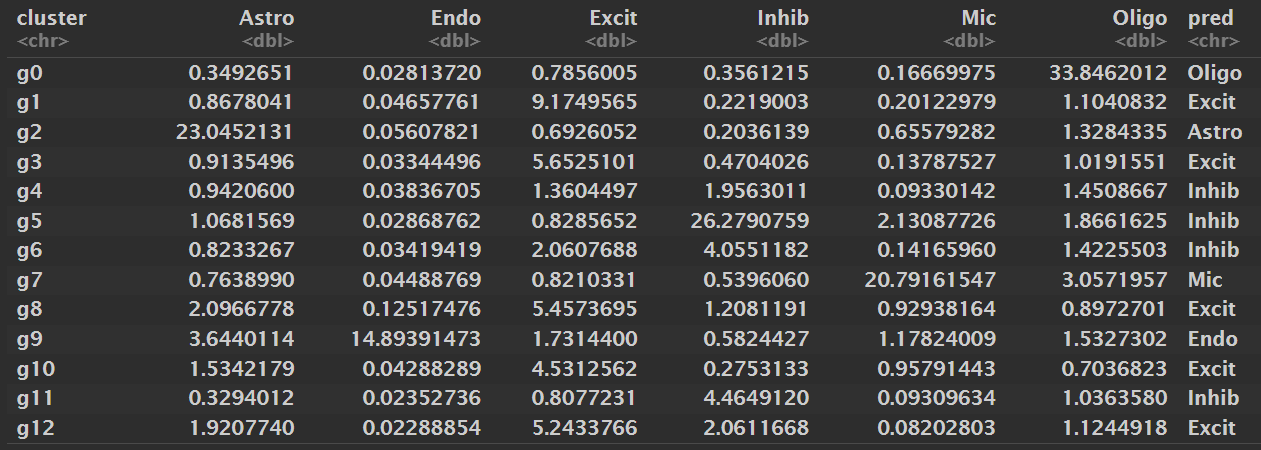Click the Oligo column header
The height and width of the screenshot is (450, 1261).
click(x=1139, y=18)
